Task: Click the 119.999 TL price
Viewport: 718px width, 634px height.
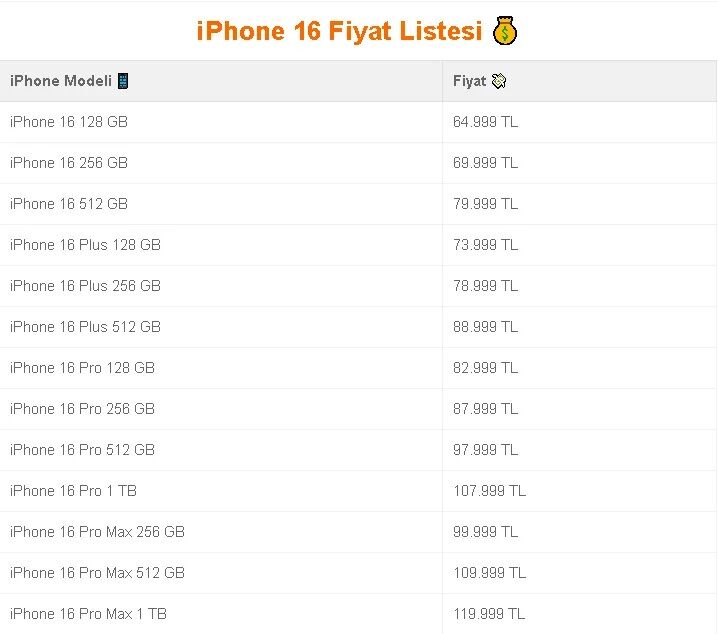Action: pyautogui.click(x=489, y=613)
